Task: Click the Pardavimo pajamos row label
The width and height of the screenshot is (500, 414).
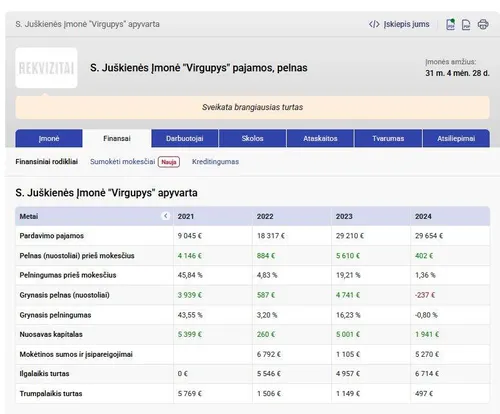Action: 52,236
